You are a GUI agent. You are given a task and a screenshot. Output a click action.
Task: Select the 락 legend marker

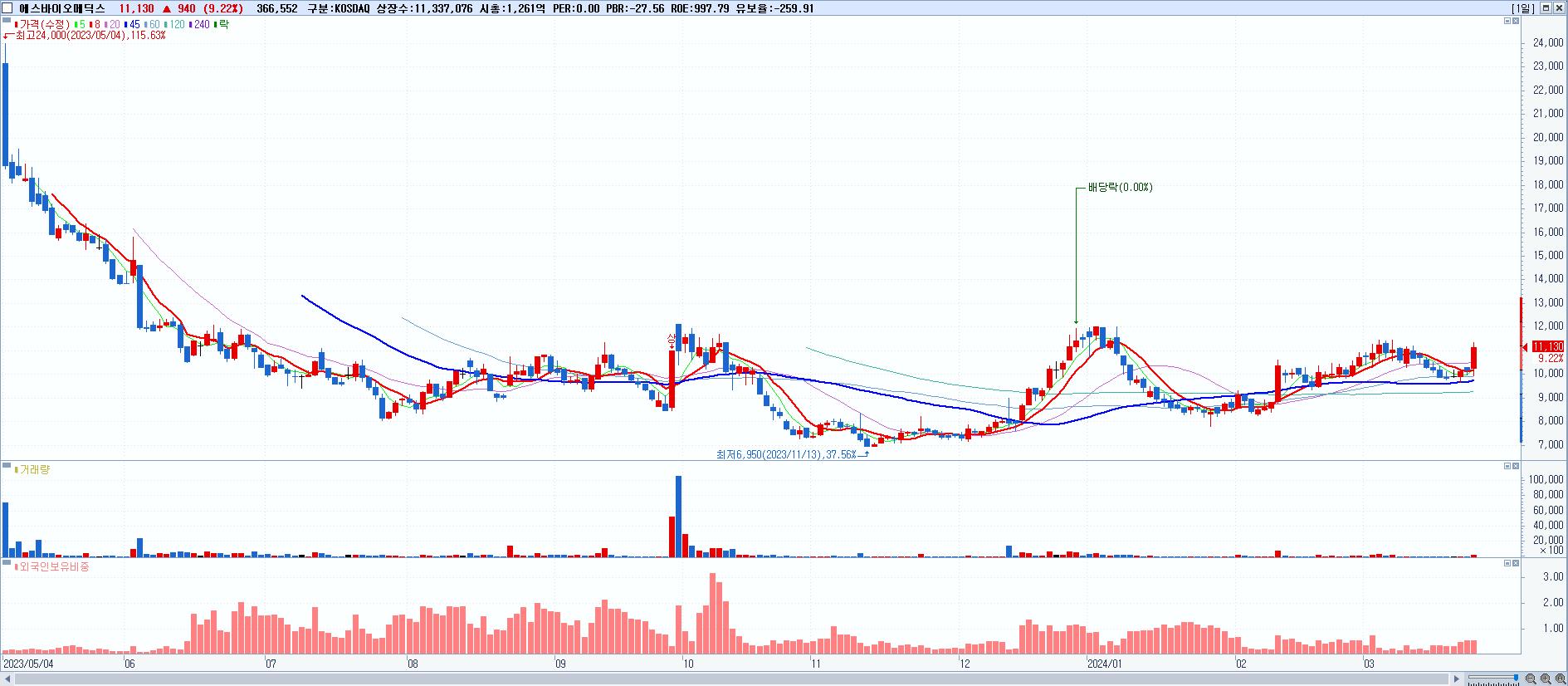click(222, 24)
